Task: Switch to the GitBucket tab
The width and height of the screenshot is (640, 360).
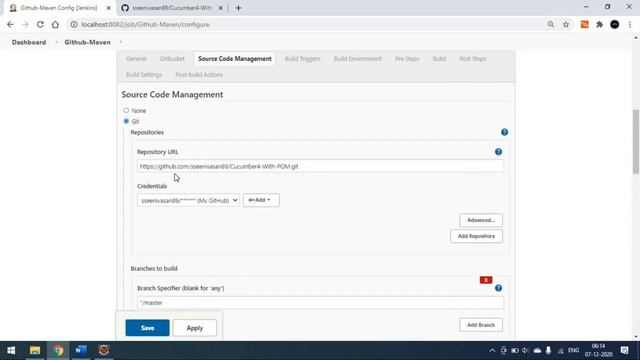Action: pos(172,59)
